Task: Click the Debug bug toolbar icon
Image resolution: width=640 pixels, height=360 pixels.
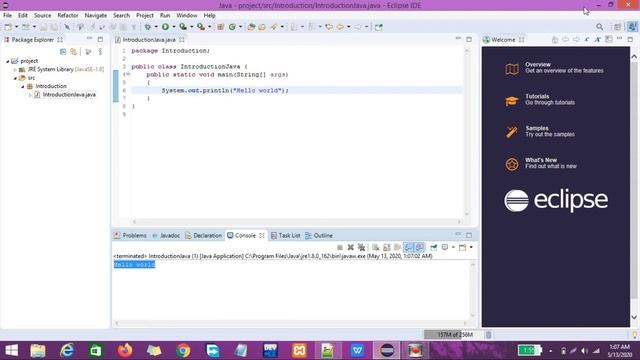Action: [148, 27]
